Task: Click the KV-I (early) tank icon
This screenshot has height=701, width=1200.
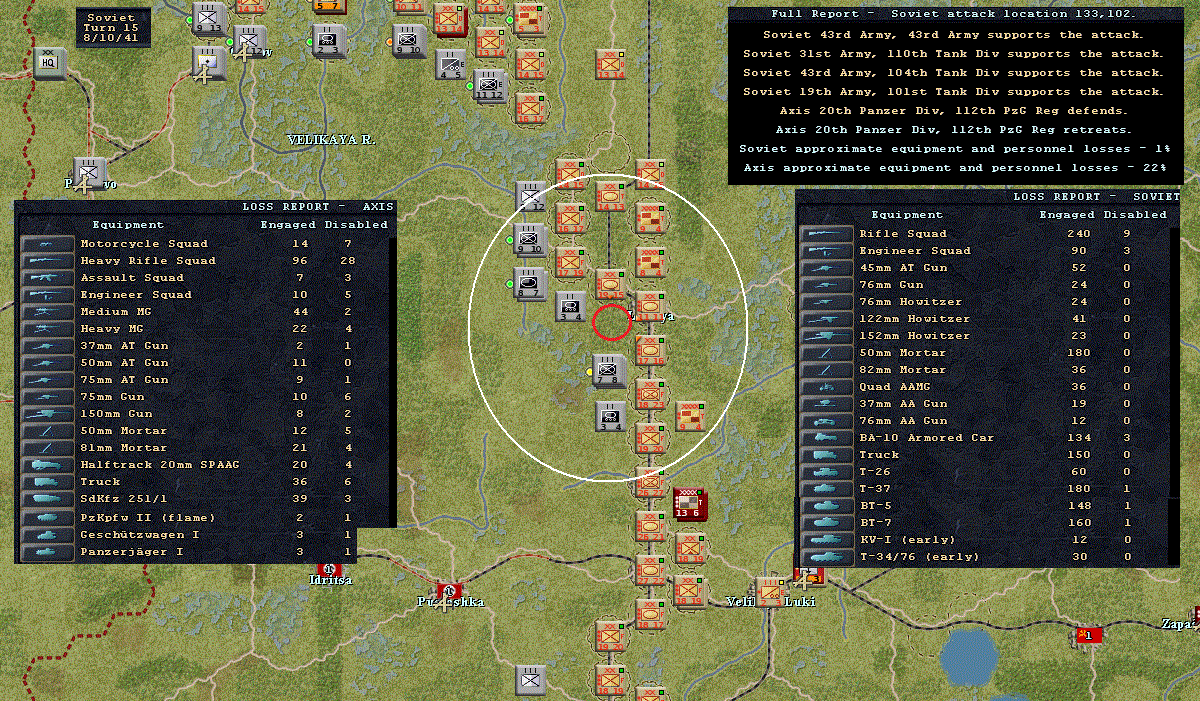Action: [x=826, y=540]
